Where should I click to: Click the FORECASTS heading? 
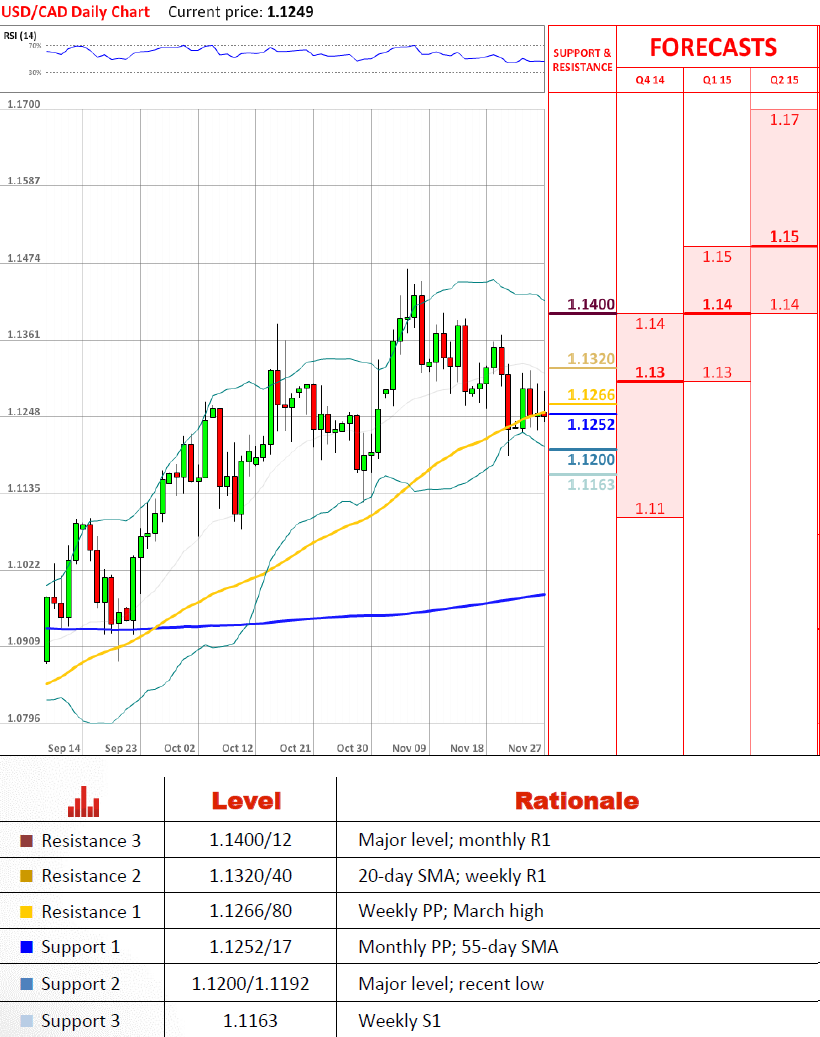click(x=714, y=48)
